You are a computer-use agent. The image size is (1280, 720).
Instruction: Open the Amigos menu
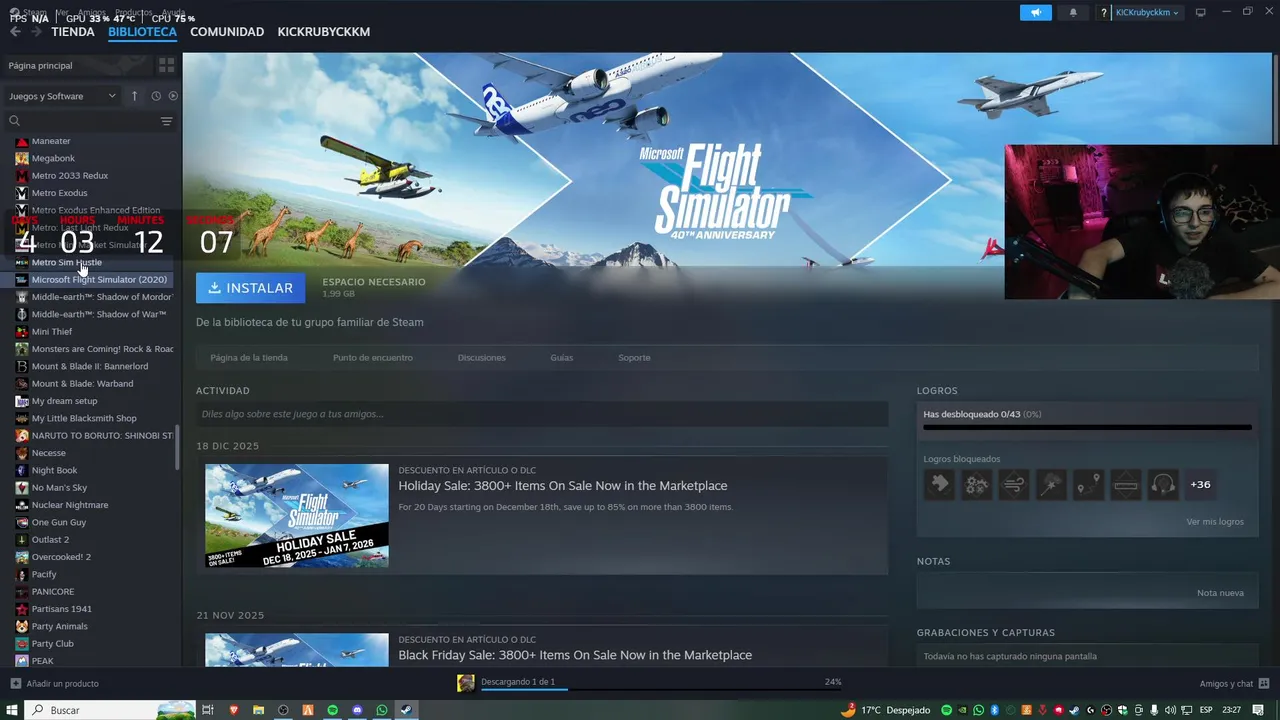click(92, 12)
